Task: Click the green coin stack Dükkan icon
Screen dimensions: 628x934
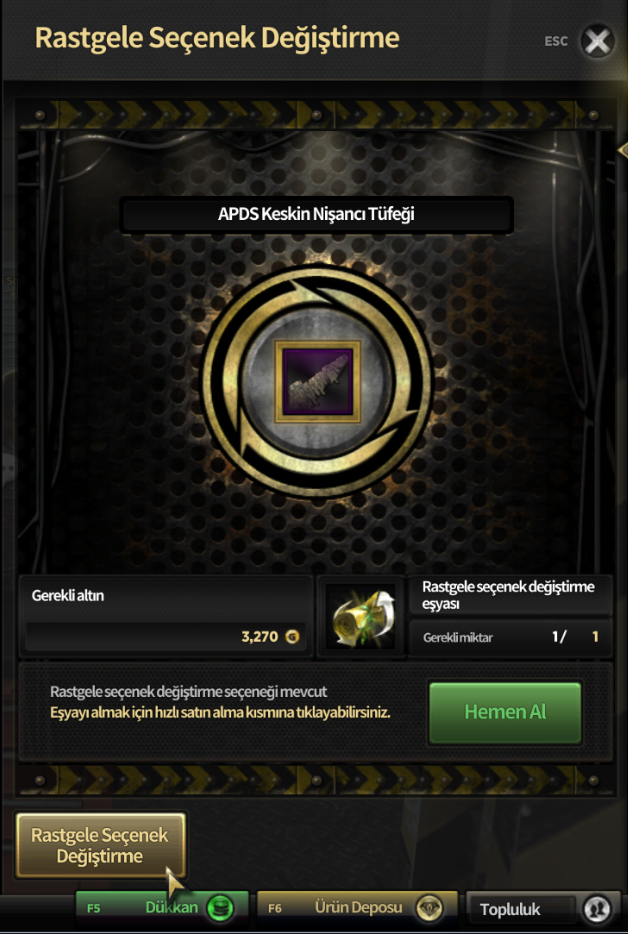Action: pyautogui.click(x=219, y=908)
